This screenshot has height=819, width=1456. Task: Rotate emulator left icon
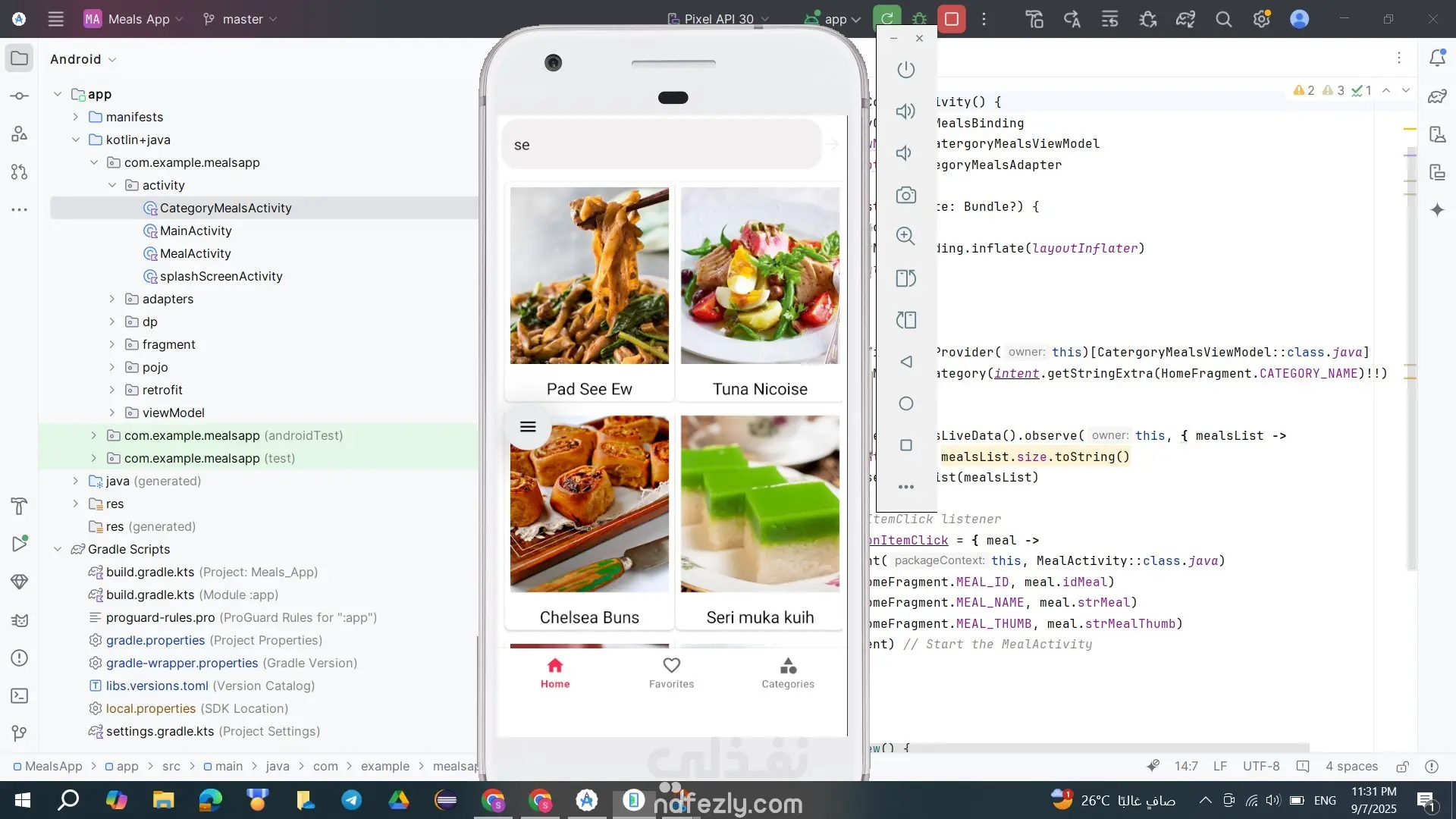[905, 278]
